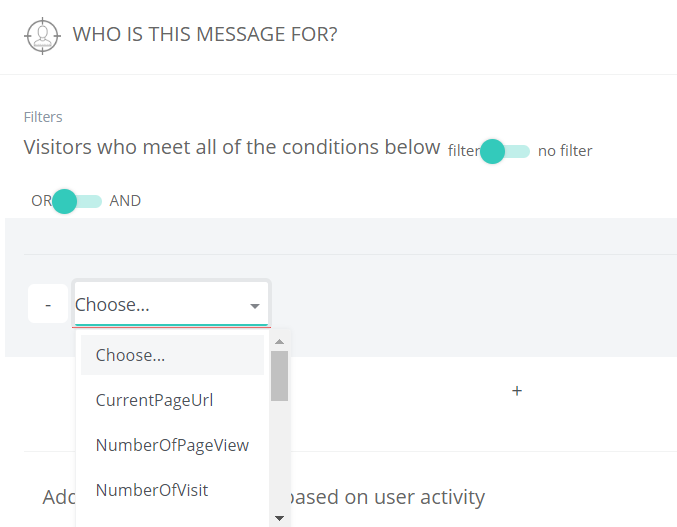Toggle the filter / no filter switch
The image size is (677, 527).
tap(505, 151)
